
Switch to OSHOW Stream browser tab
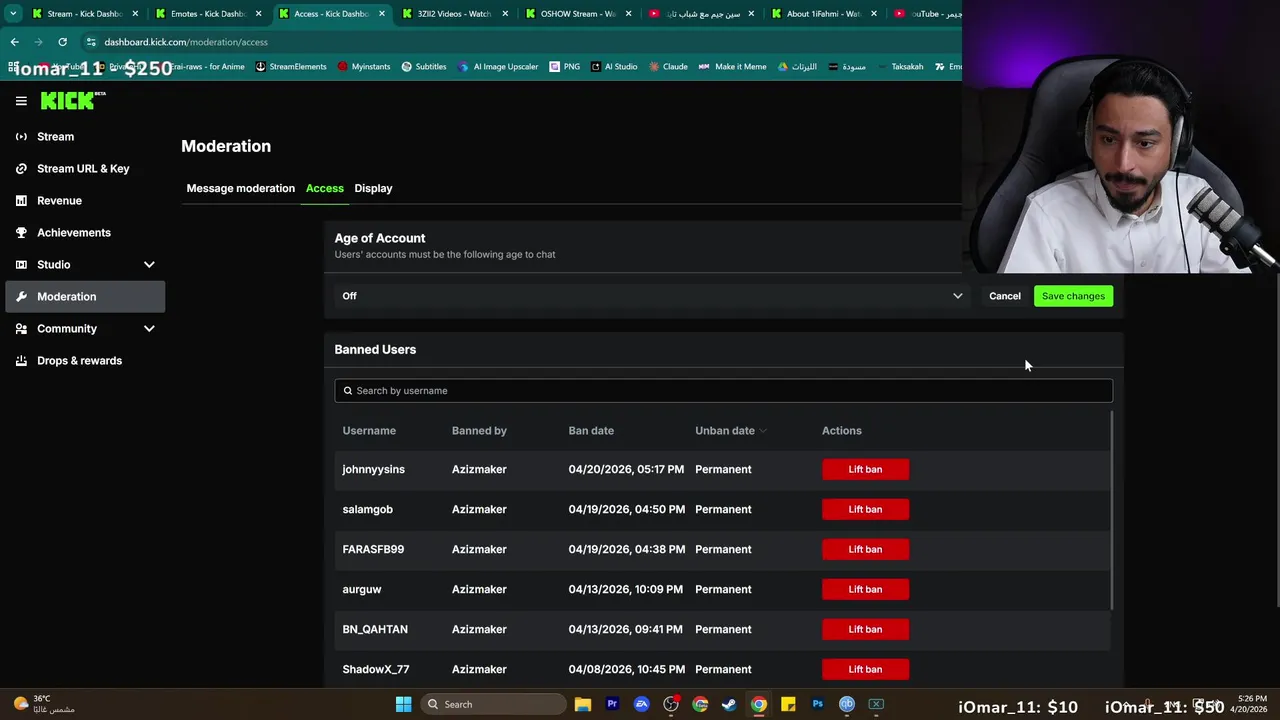(x=577, y=14)
